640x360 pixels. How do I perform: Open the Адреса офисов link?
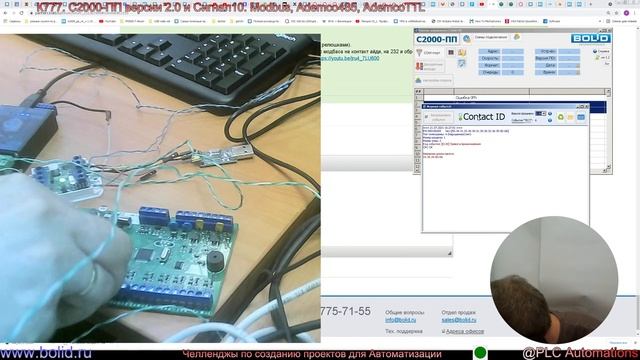tap(465, 331)
